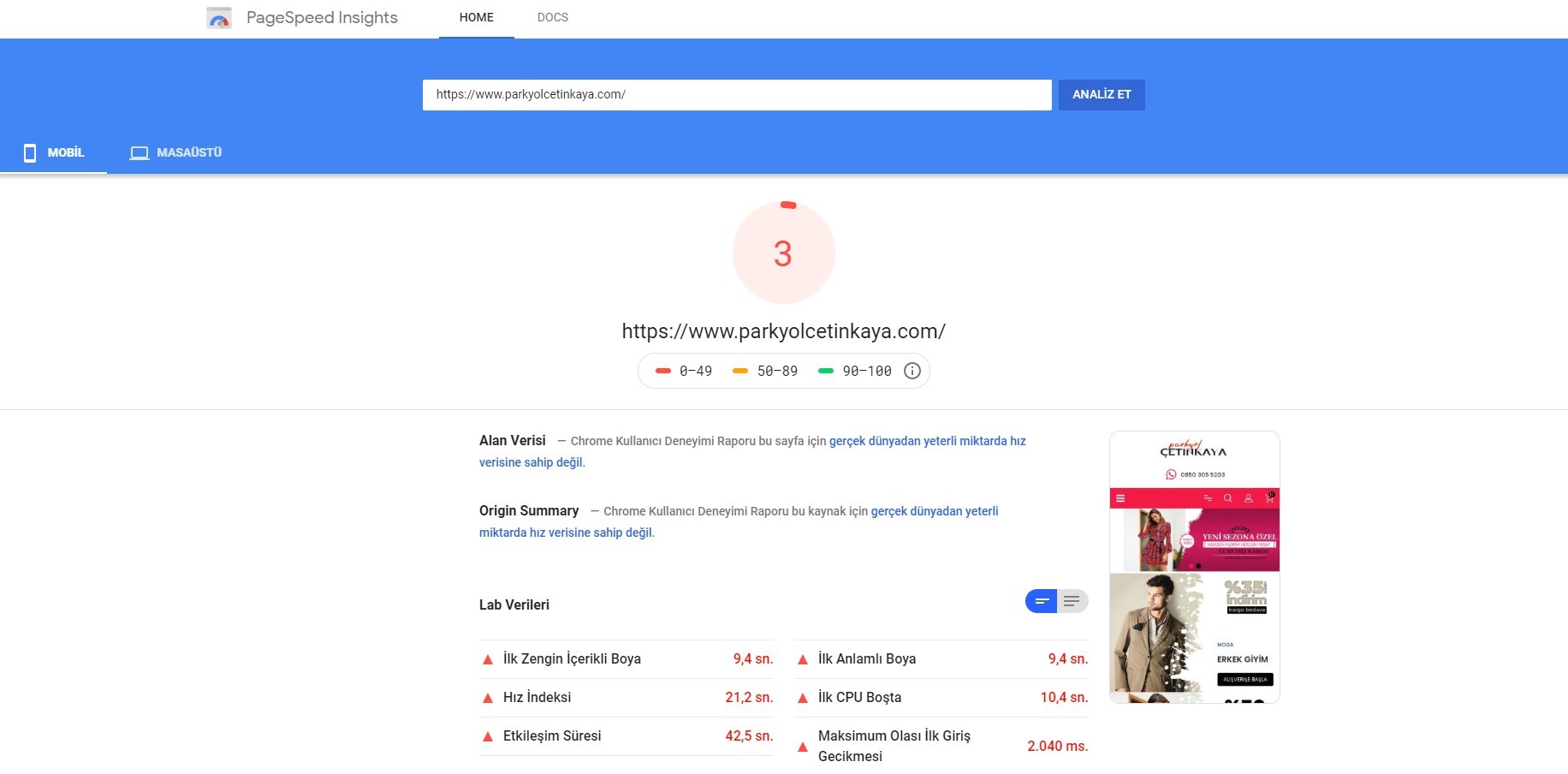Click Maksimum Olası İlk Giriş Gecikmesi label

point(894,747)
